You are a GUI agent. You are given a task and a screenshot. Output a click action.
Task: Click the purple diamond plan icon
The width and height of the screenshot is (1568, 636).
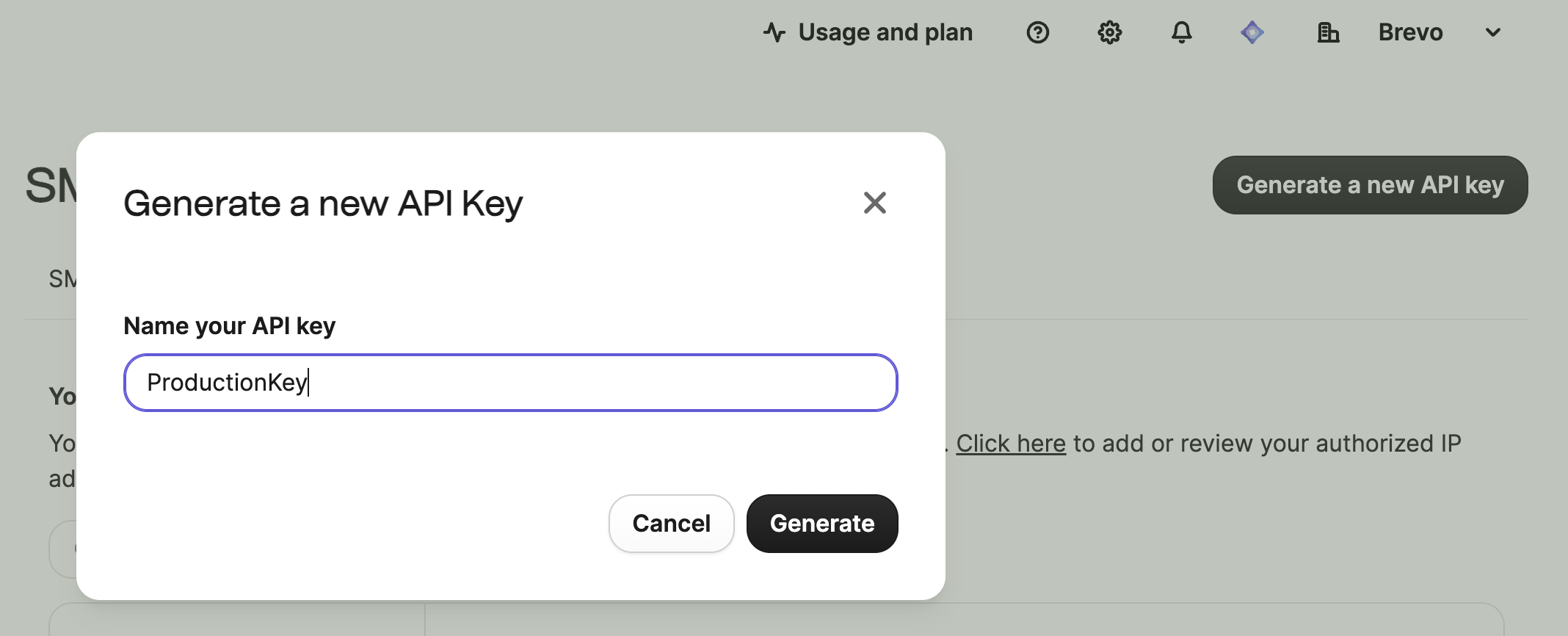[x=1252, y=32]
